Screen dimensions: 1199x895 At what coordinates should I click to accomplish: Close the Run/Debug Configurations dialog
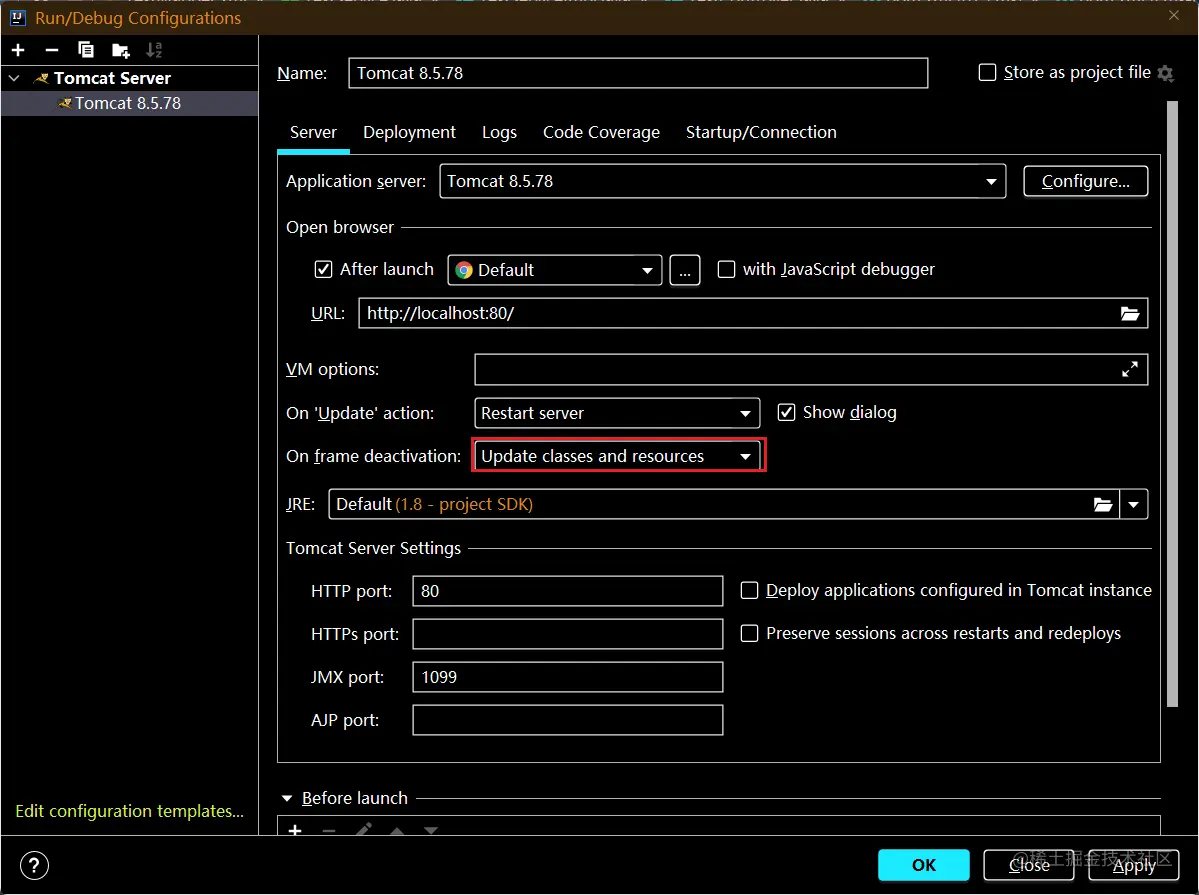pyautogui.click(x=1174, y=15)
